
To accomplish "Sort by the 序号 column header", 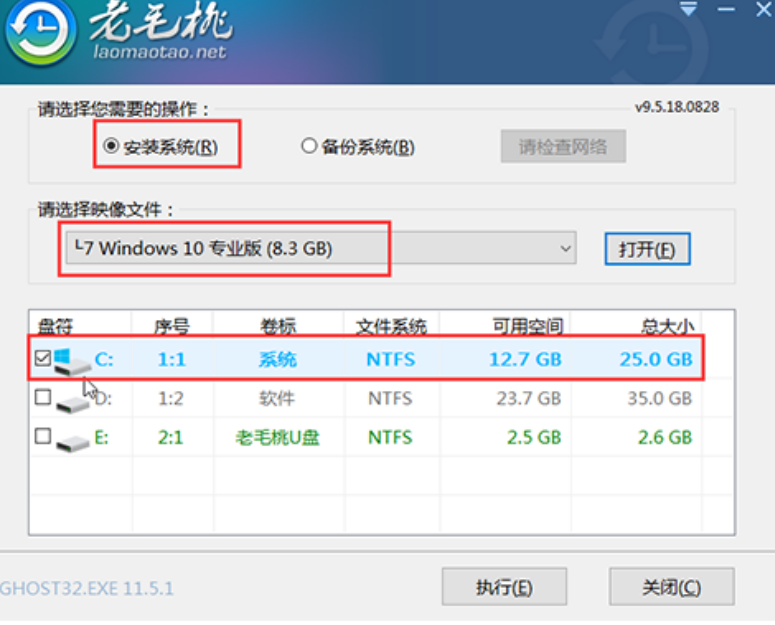I will [172, 326].
